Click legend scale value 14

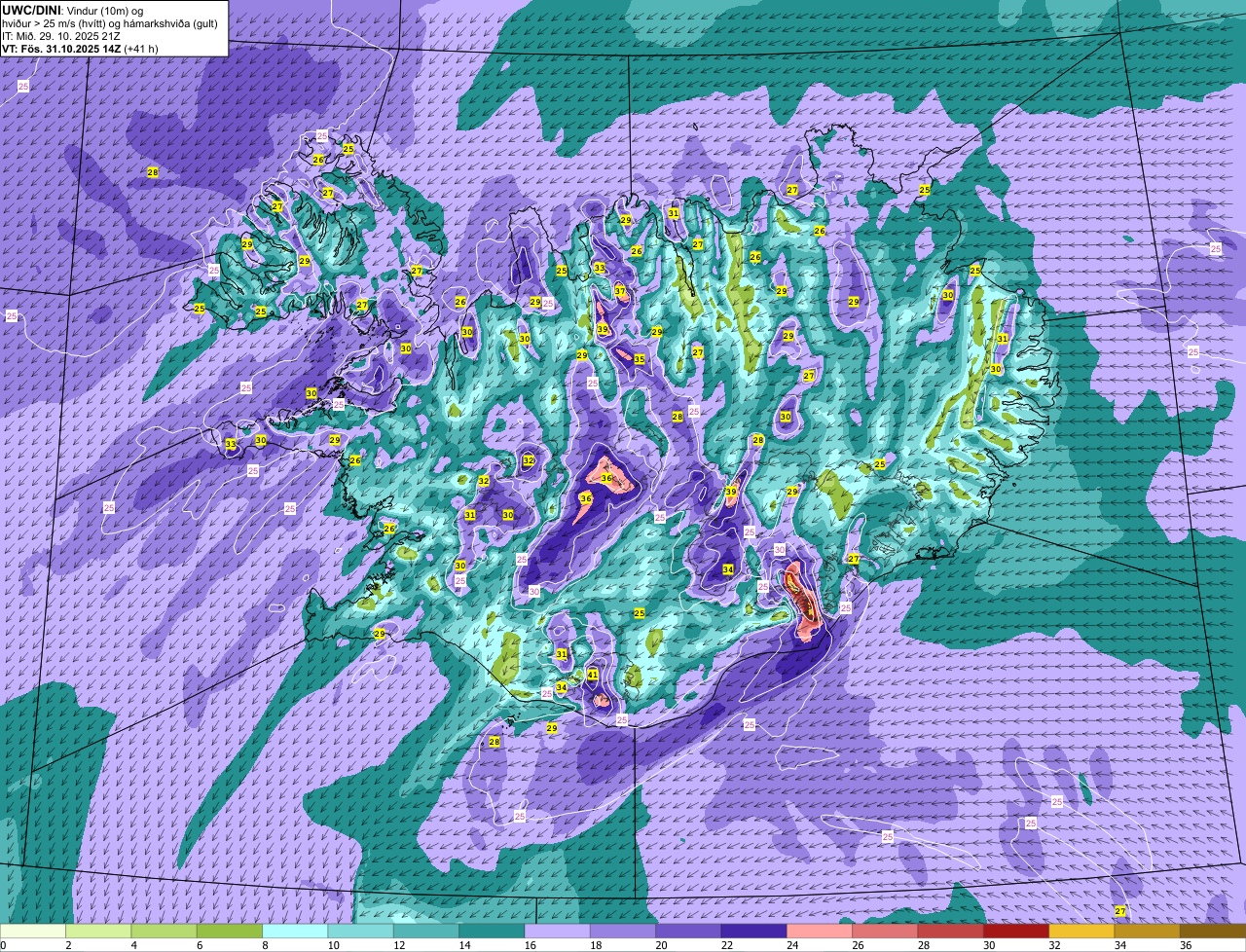pos(464,945)
